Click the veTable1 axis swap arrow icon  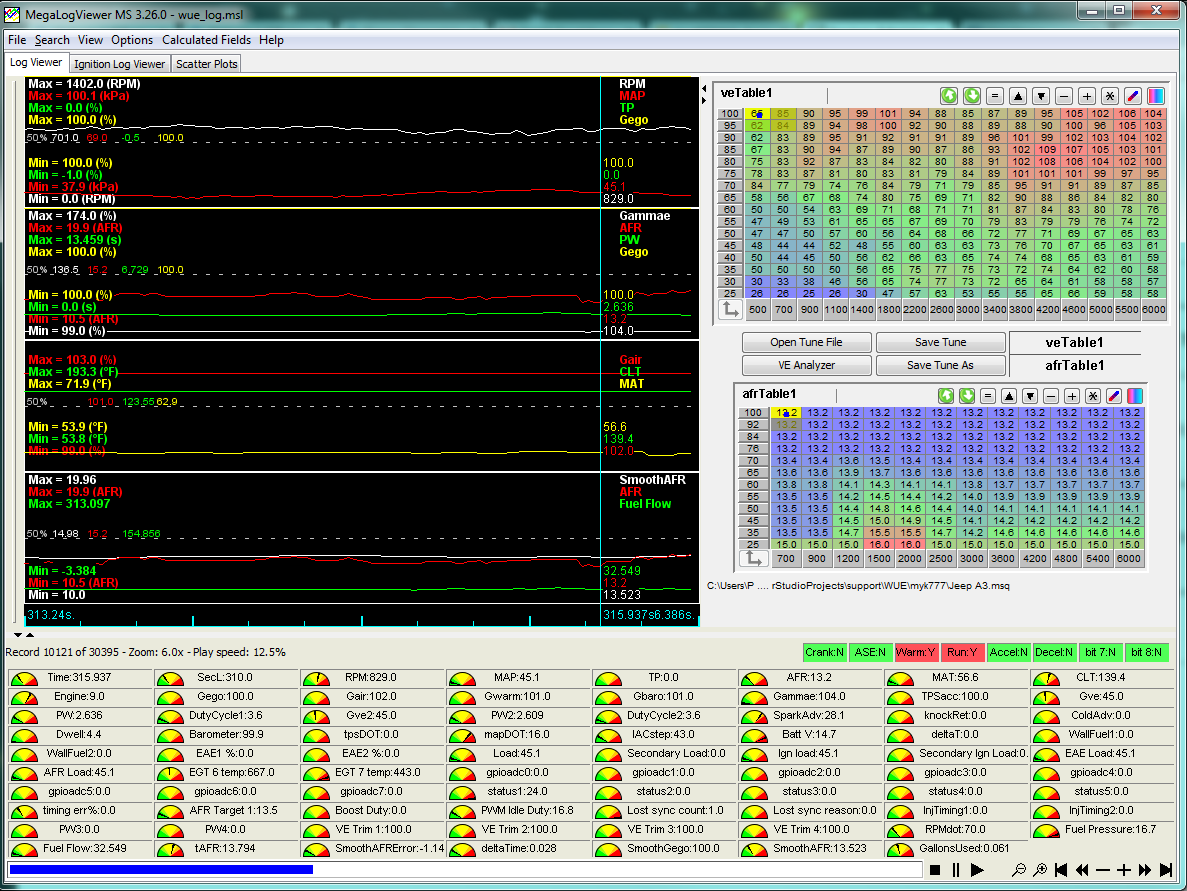click(x=730, y=309)
